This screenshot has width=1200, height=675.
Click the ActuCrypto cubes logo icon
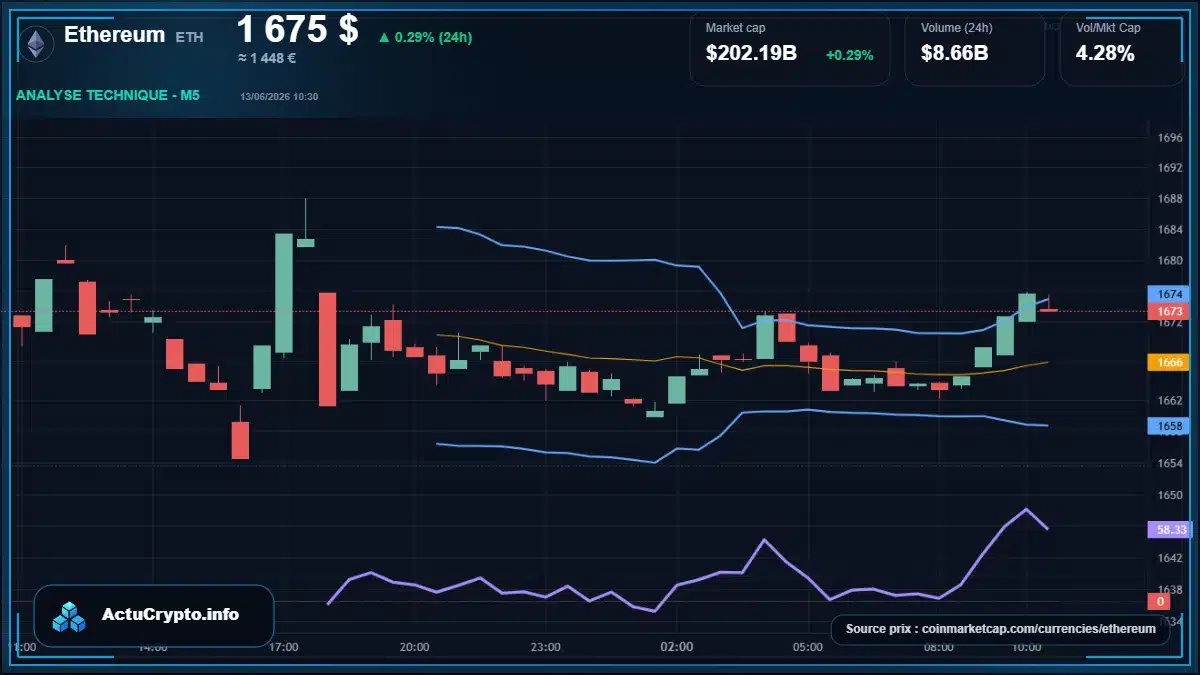click(70, 616)
